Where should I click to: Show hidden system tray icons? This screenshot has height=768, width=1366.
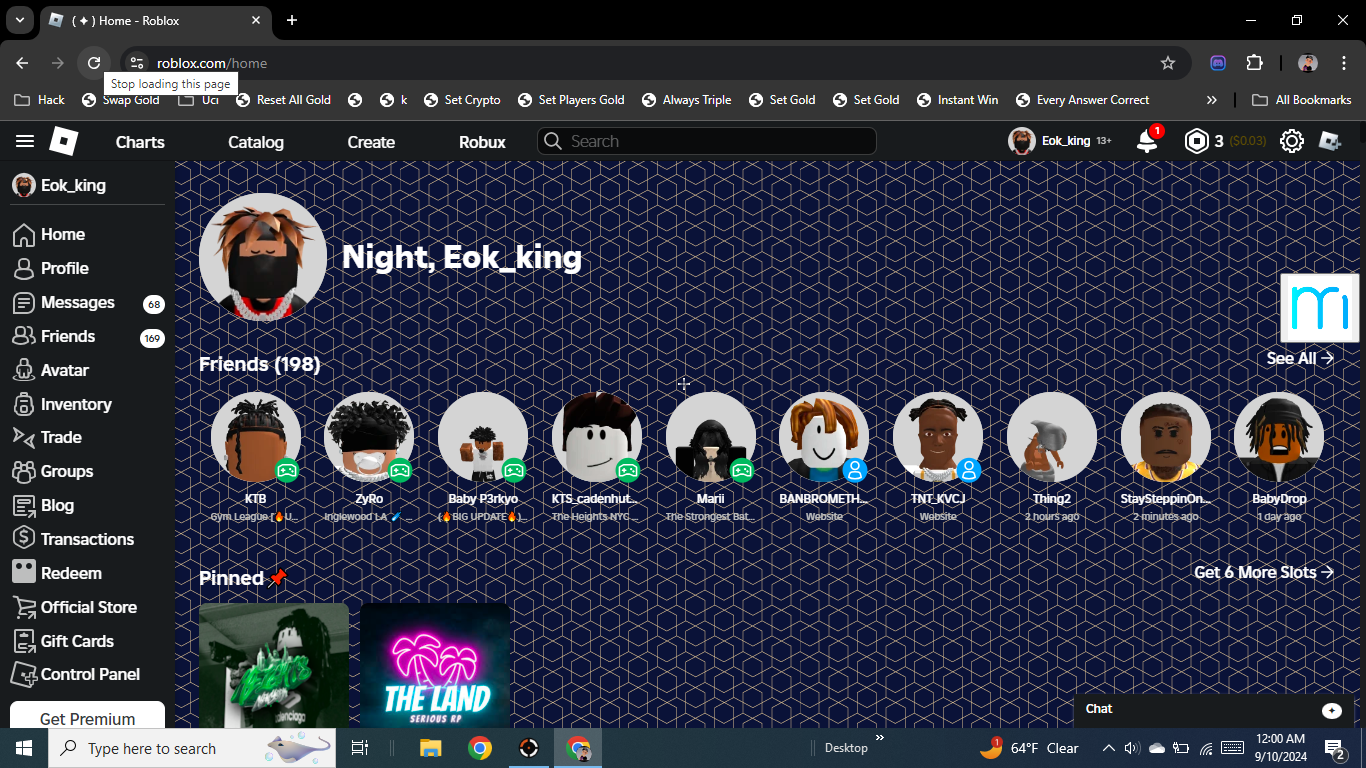tap(1108, 748)
